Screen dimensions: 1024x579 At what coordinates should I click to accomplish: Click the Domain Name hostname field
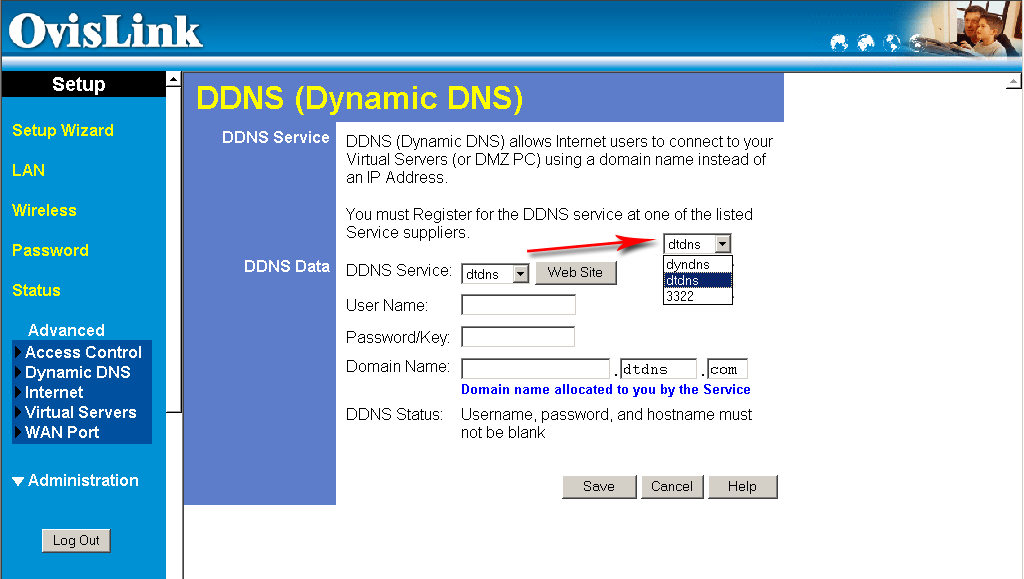[536, 369]
